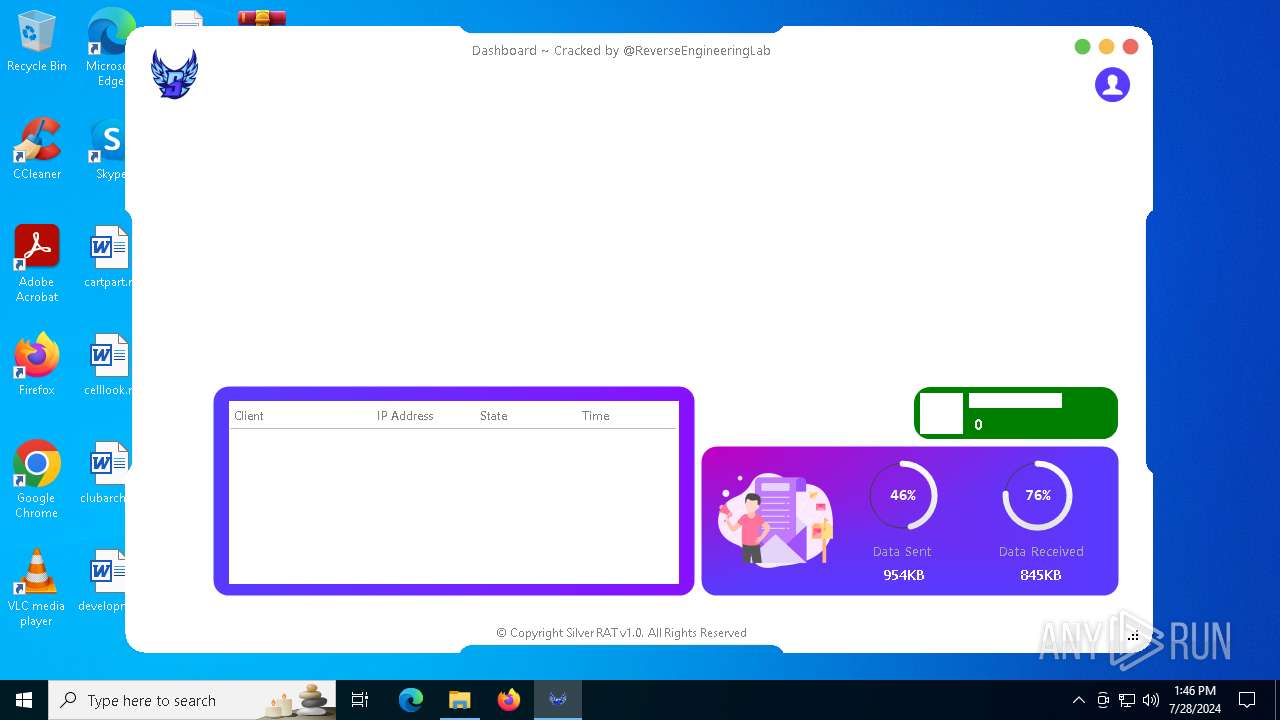
Task: Open the volume speaker tray icon
Action: [x=1151, y=700]
